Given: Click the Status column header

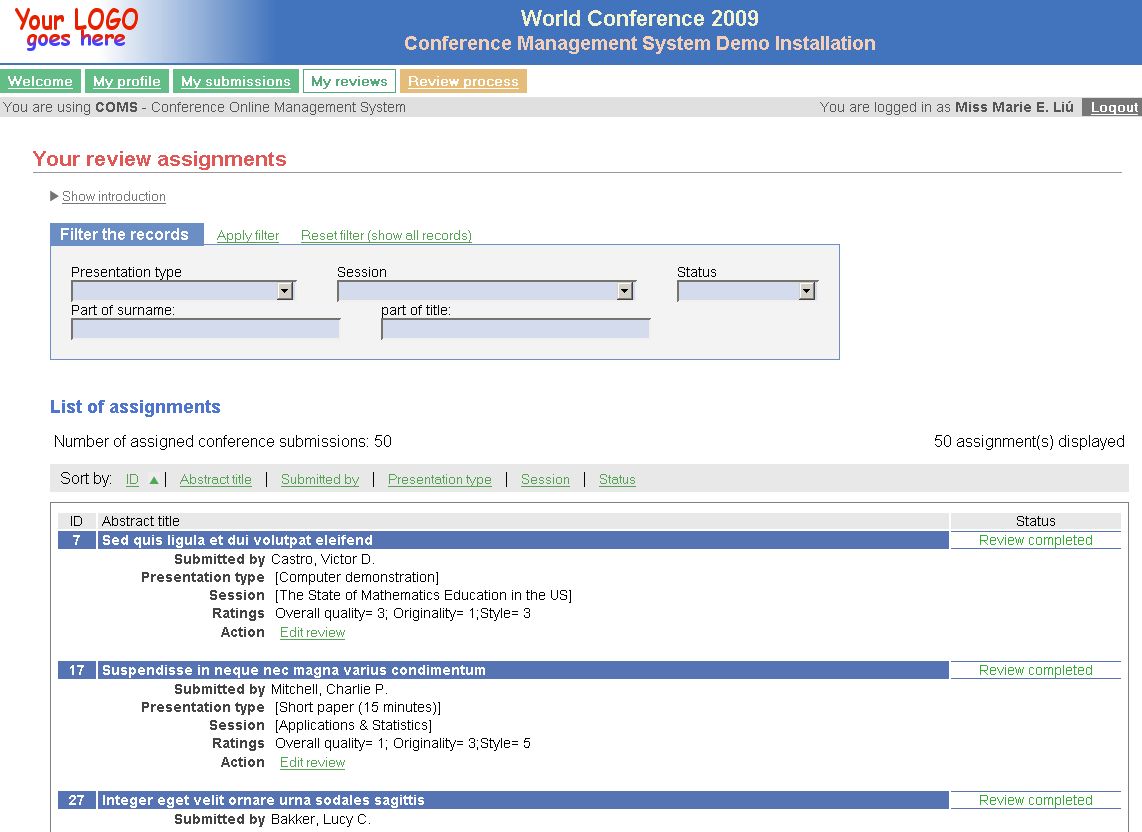Looking at the screenshot, I should 1035,521.
